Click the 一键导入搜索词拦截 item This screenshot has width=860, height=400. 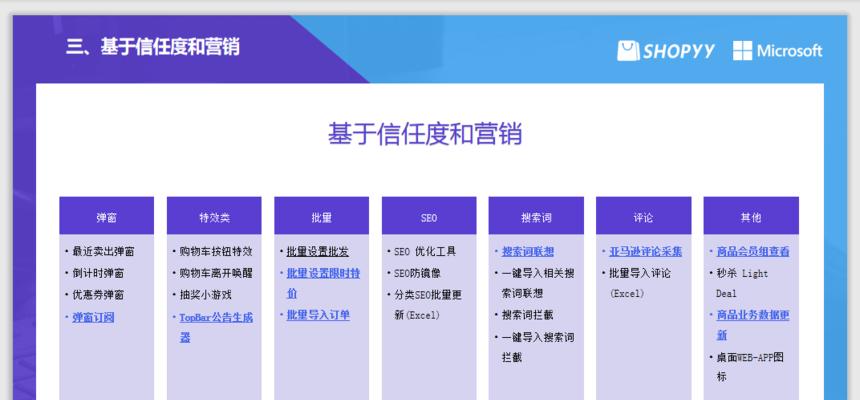pyautogui.click(x=538, y=347)
